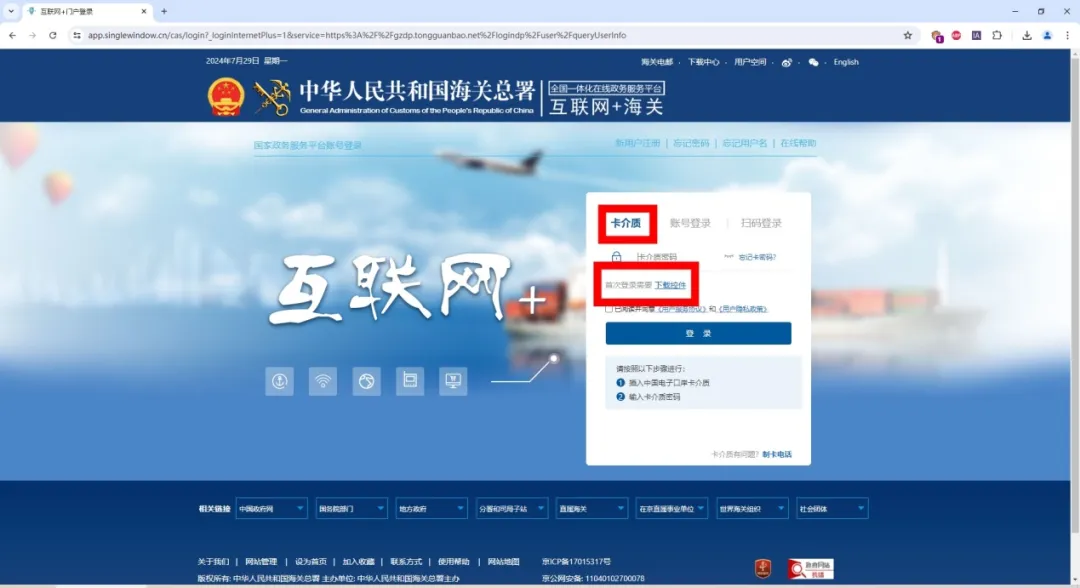Click the Wi-Fi signal icon under the banner
This screenshot has height=588, width=1080.
(x=323, y=381)
